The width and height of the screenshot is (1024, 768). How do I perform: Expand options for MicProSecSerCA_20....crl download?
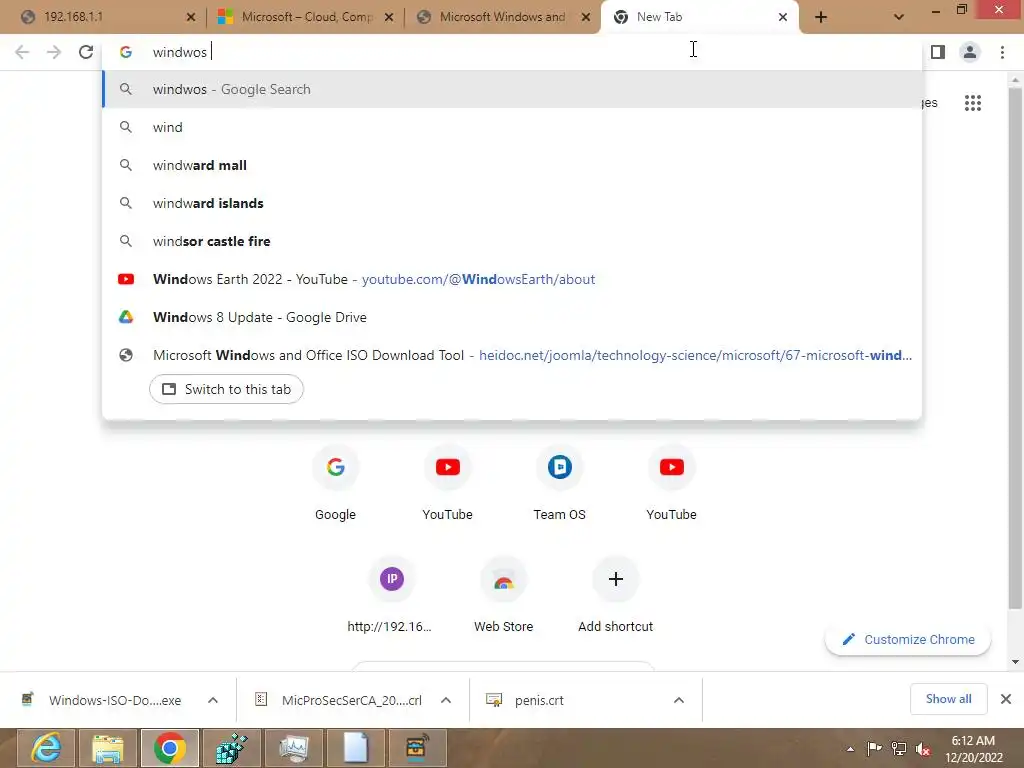(x=446, y=700)
